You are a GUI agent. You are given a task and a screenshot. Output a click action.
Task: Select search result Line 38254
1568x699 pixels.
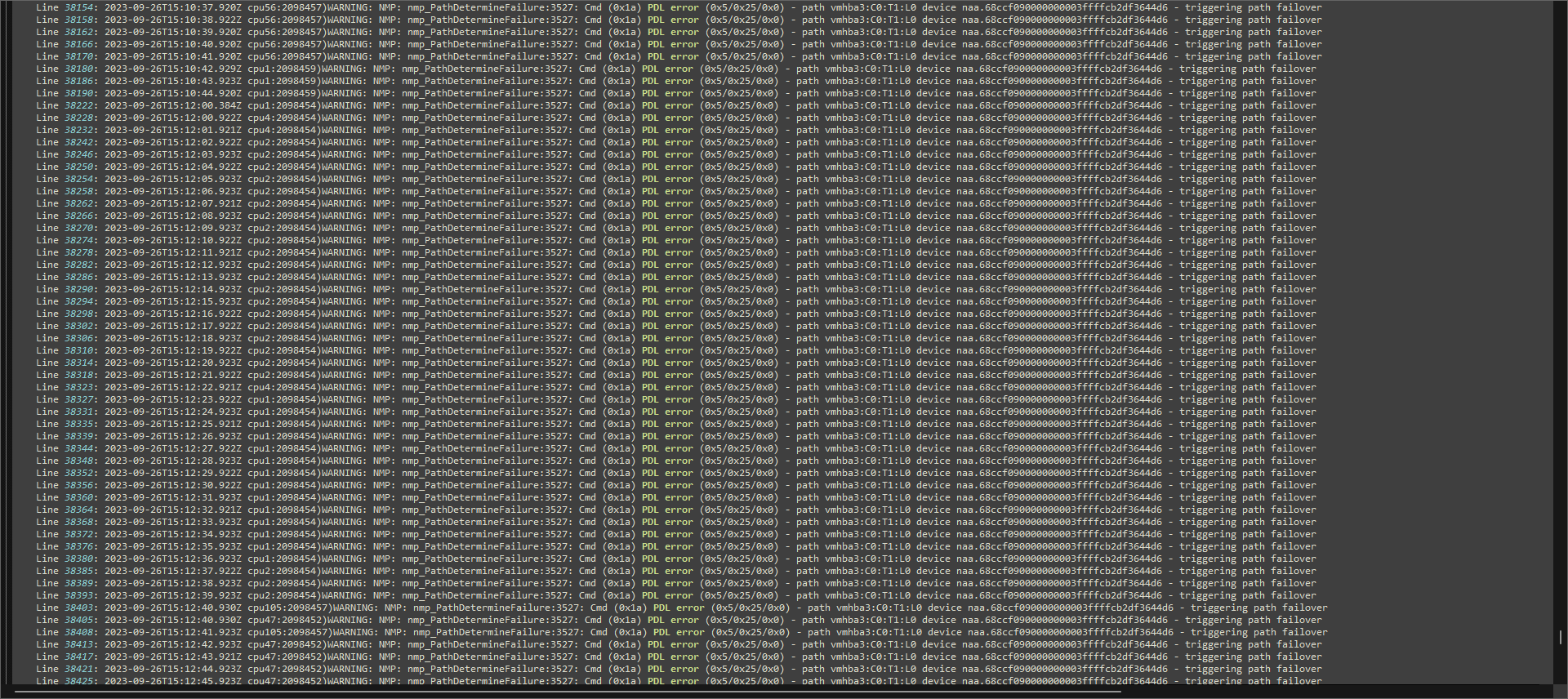[676, 179]
